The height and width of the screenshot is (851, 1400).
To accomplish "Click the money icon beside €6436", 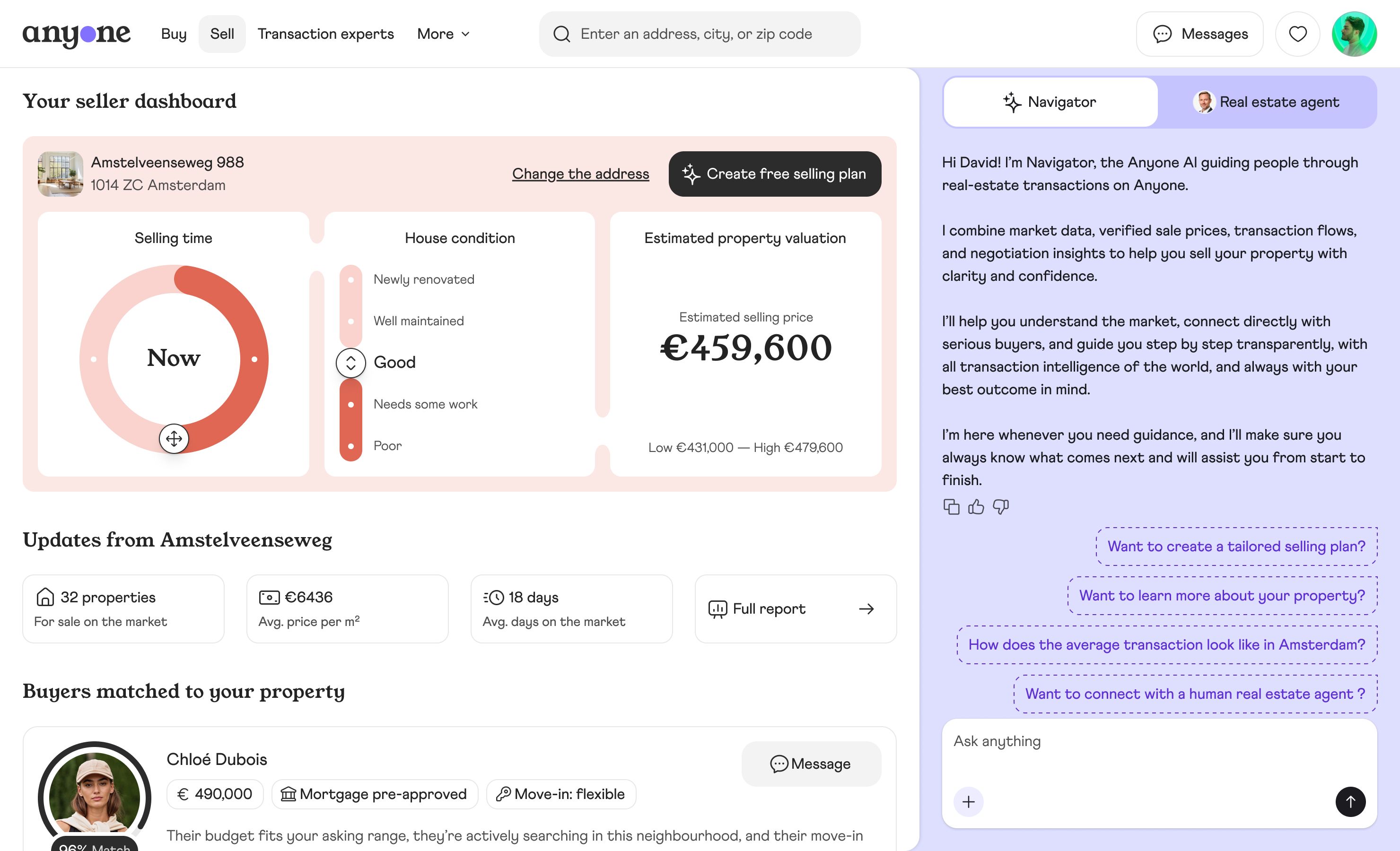I will (x=269, y=597).
